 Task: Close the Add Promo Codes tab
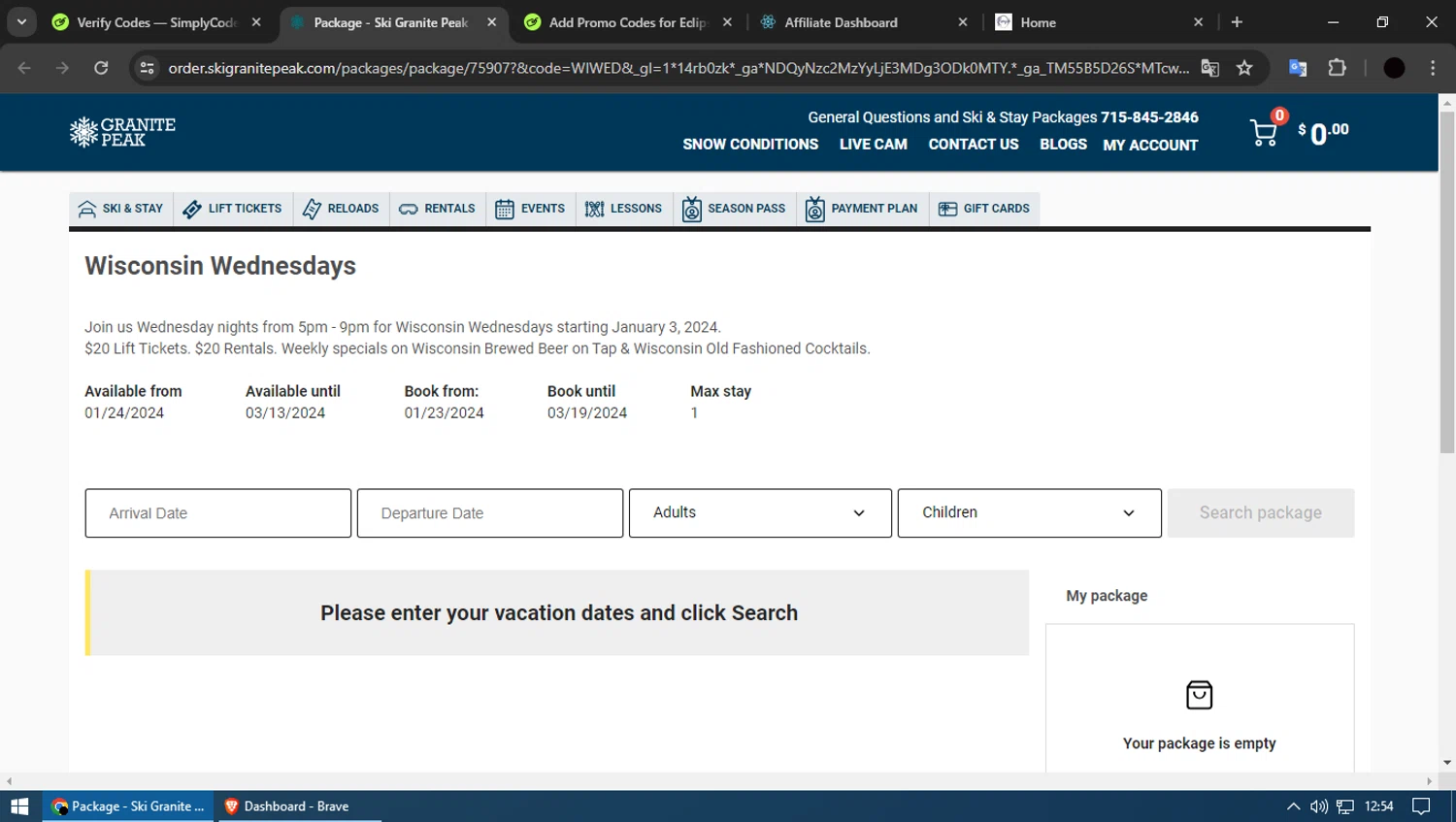pyautogui.click(x=727, y=21)
